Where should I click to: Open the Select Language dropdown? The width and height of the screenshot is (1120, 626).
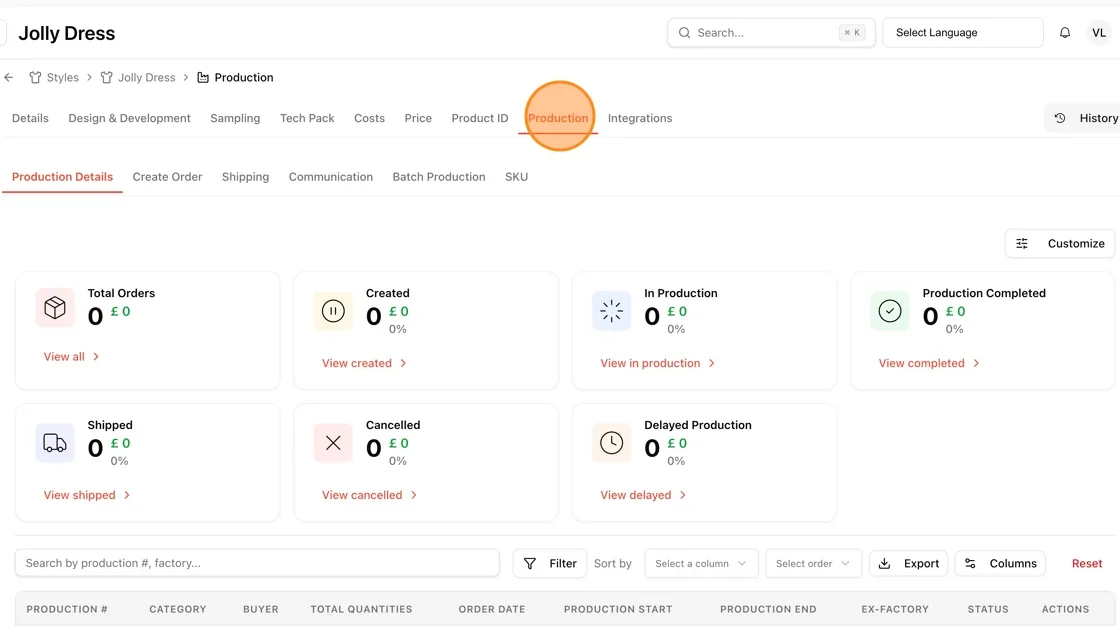[x=962, y=33]
